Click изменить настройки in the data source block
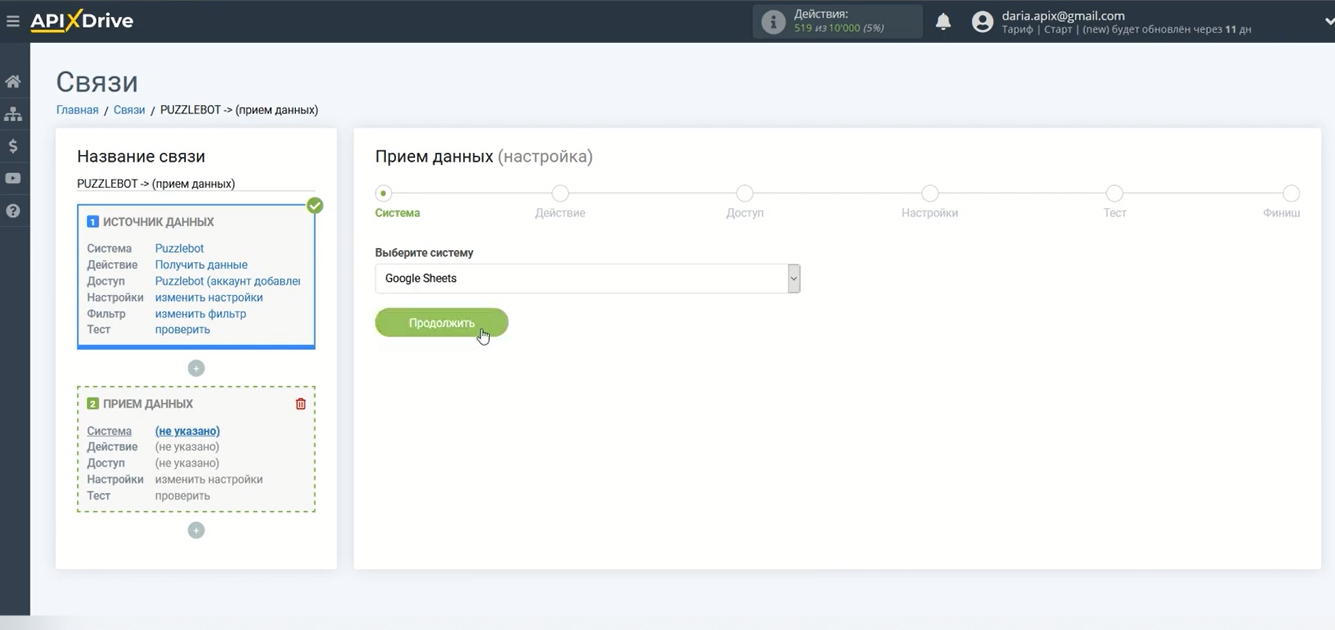The image size is (1335, 630). point(209,297)
